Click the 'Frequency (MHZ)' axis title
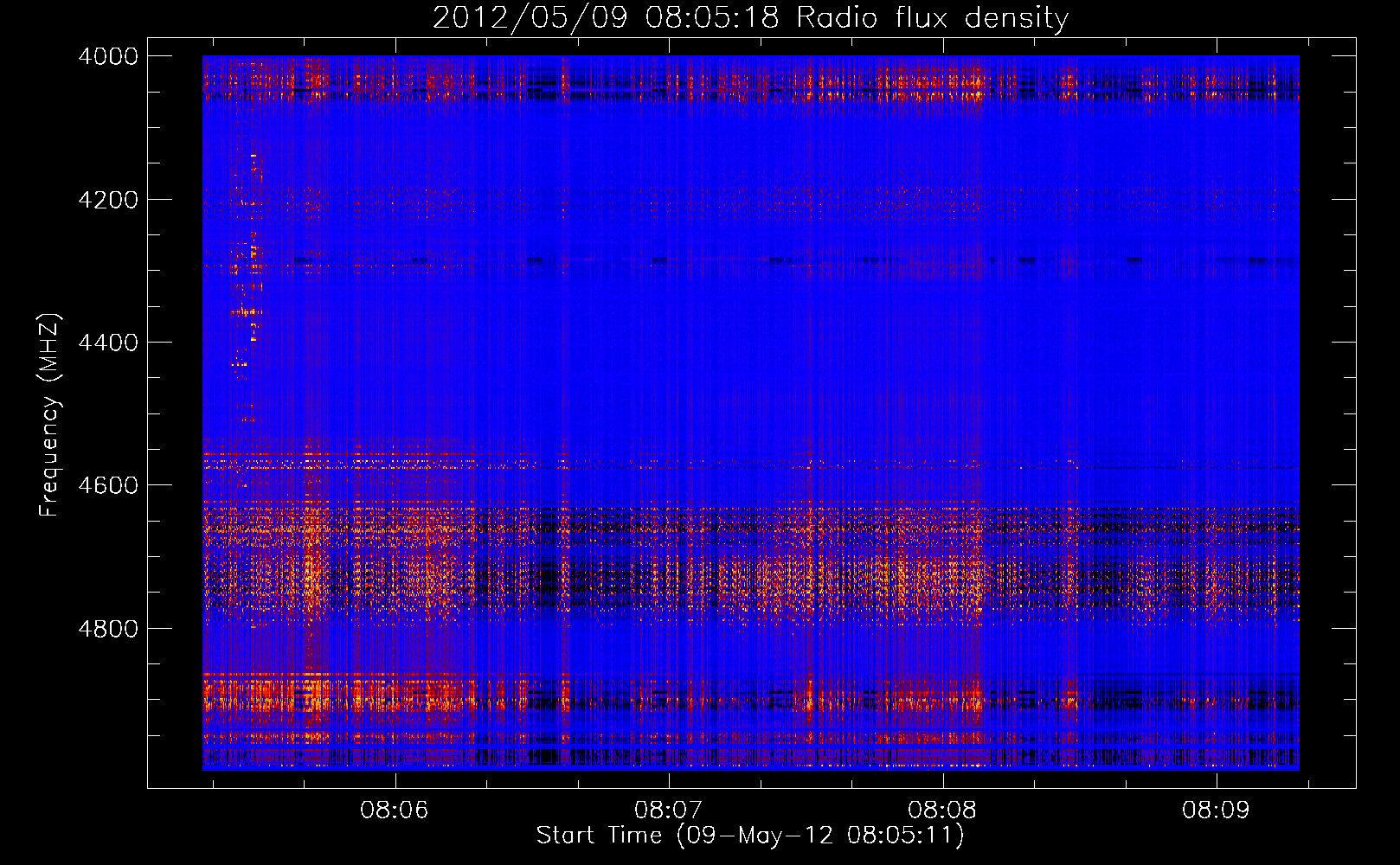The width and height of the screenshot is (1400, 865). click(x=50, y=413)
